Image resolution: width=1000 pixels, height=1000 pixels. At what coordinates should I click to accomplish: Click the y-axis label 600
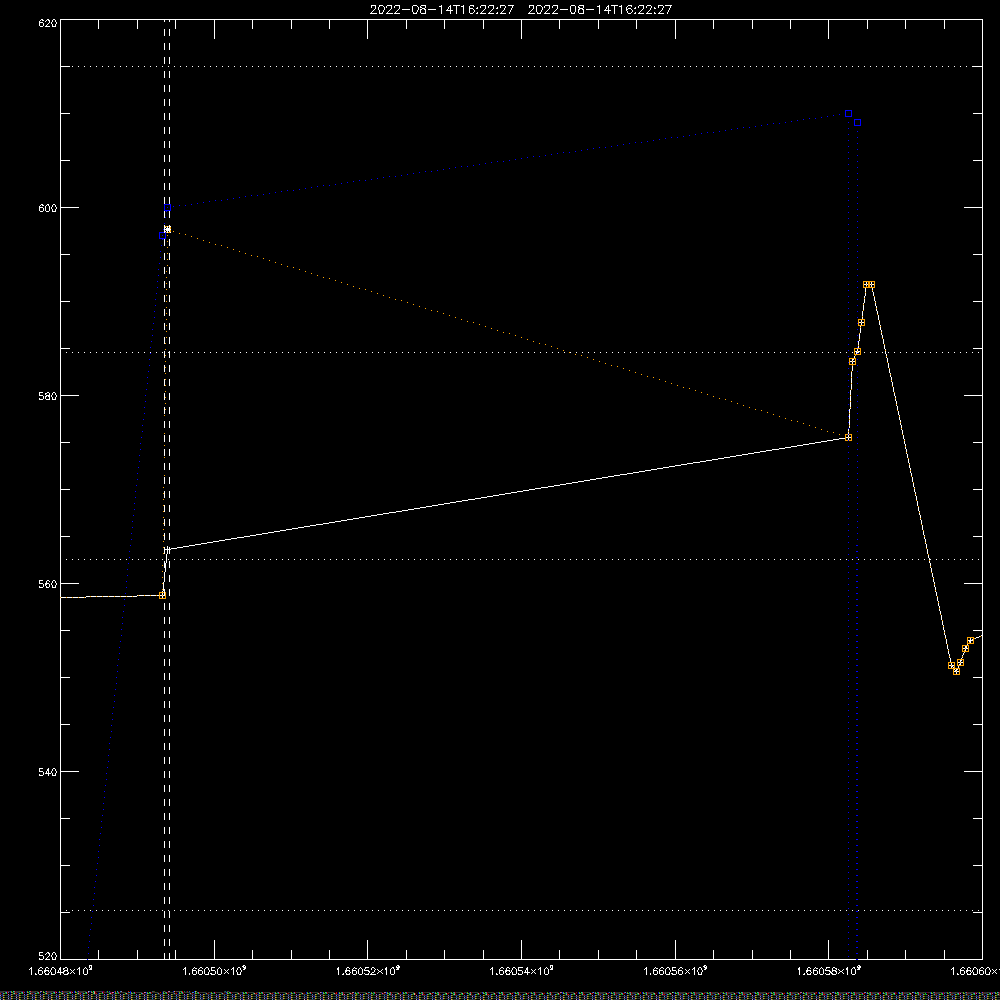click(x=49, y=208)
